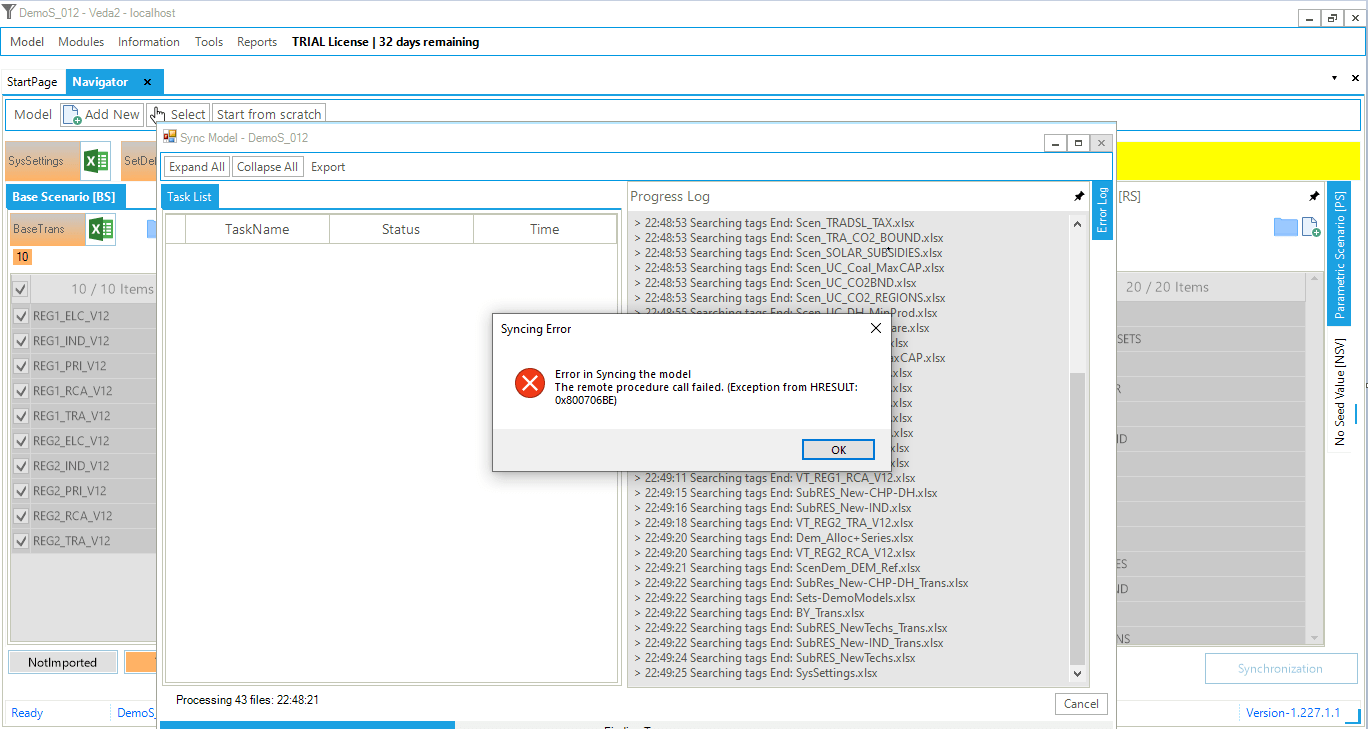Create new scenario with the add-document icon
This screenshot has width=1368, height=729.
pos(1311,227)
